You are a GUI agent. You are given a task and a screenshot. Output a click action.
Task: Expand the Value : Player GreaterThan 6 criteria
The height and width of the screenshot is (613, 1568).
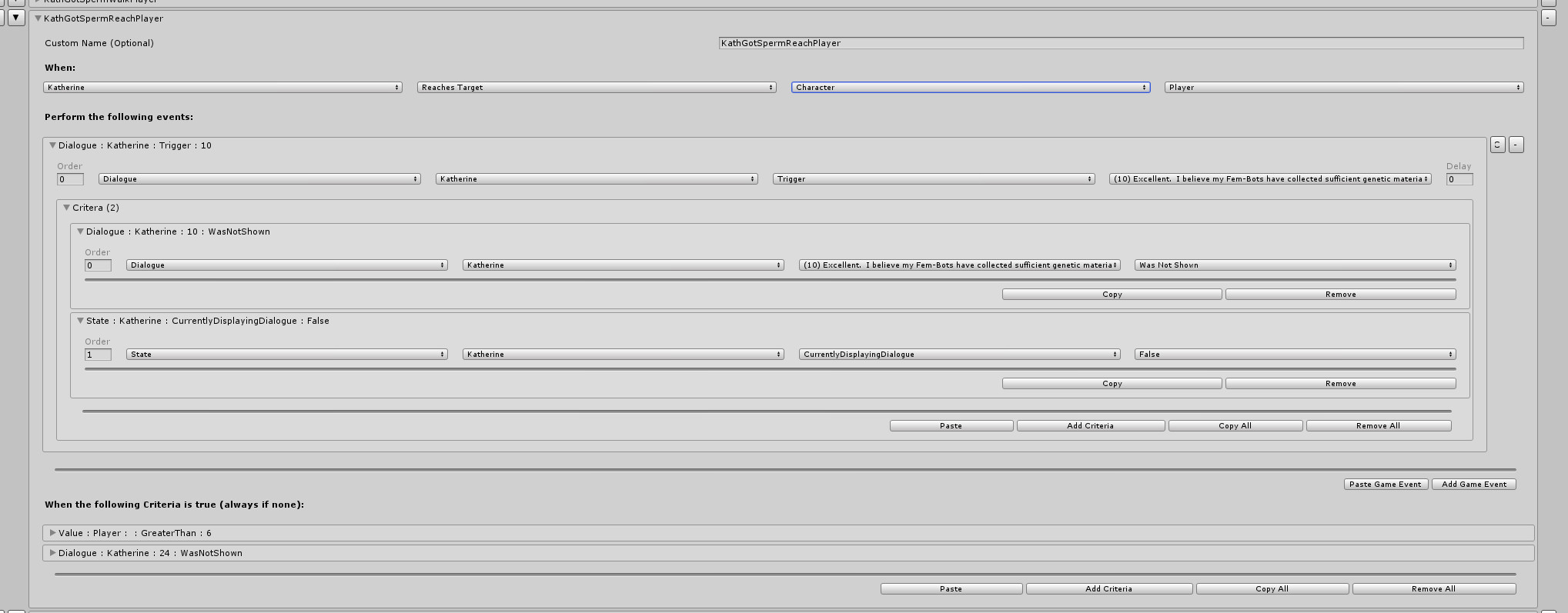coord(52,533)
